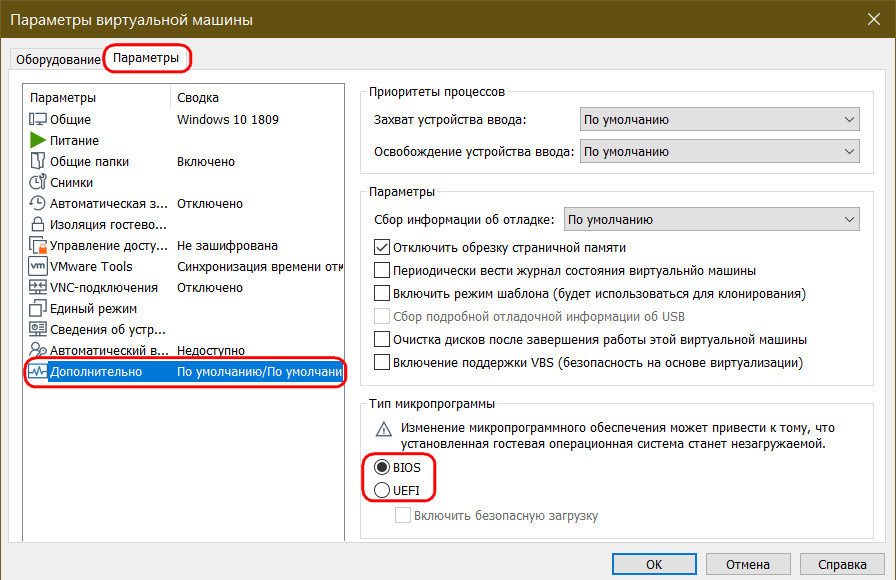This screenshot has width=896, height=580.
Task: Select the green Power play icon
Action: click(38, 140)
